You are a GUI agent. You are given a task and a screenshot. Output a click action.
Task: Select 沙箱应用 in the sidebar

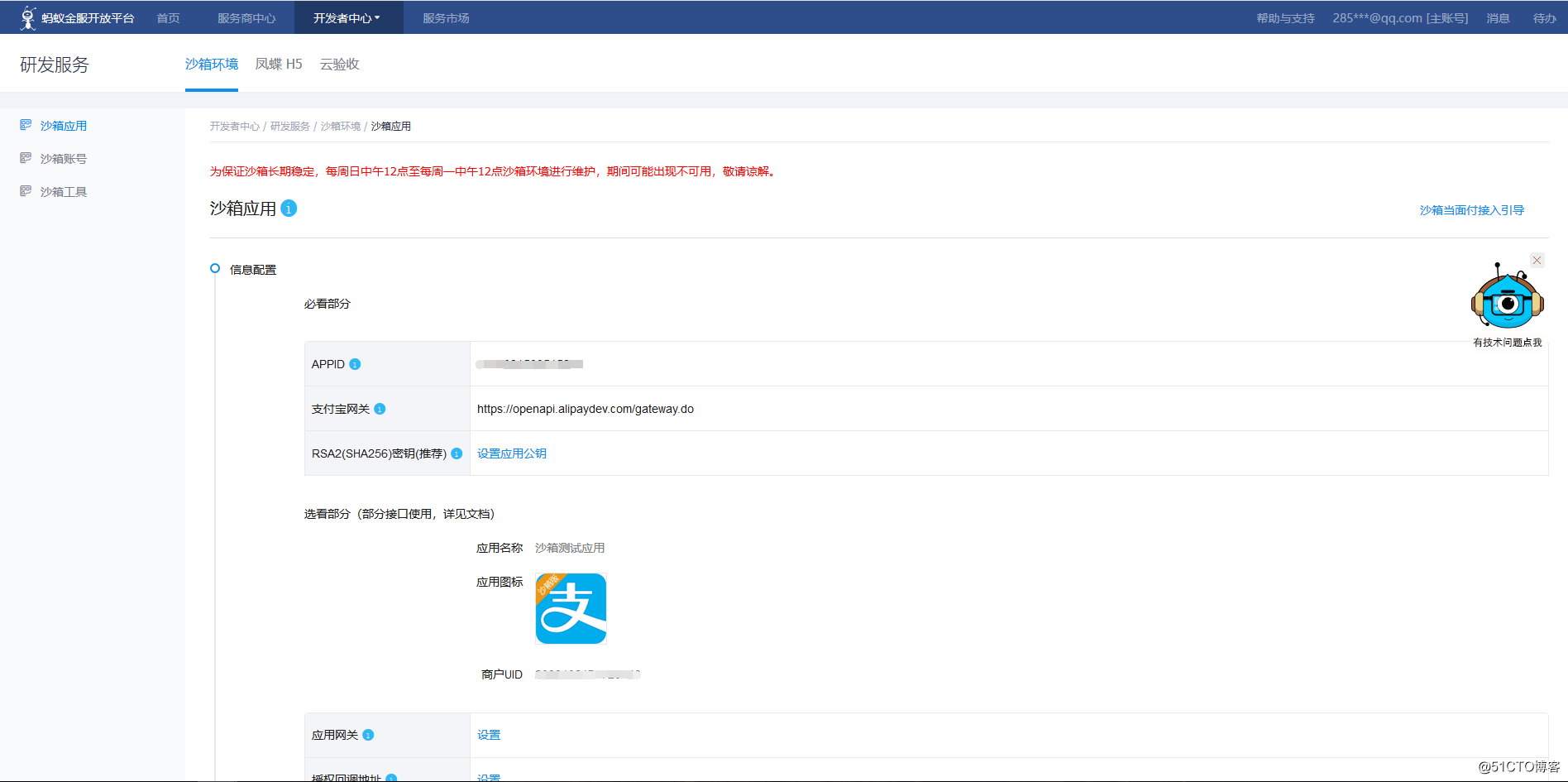click(64, 126)
